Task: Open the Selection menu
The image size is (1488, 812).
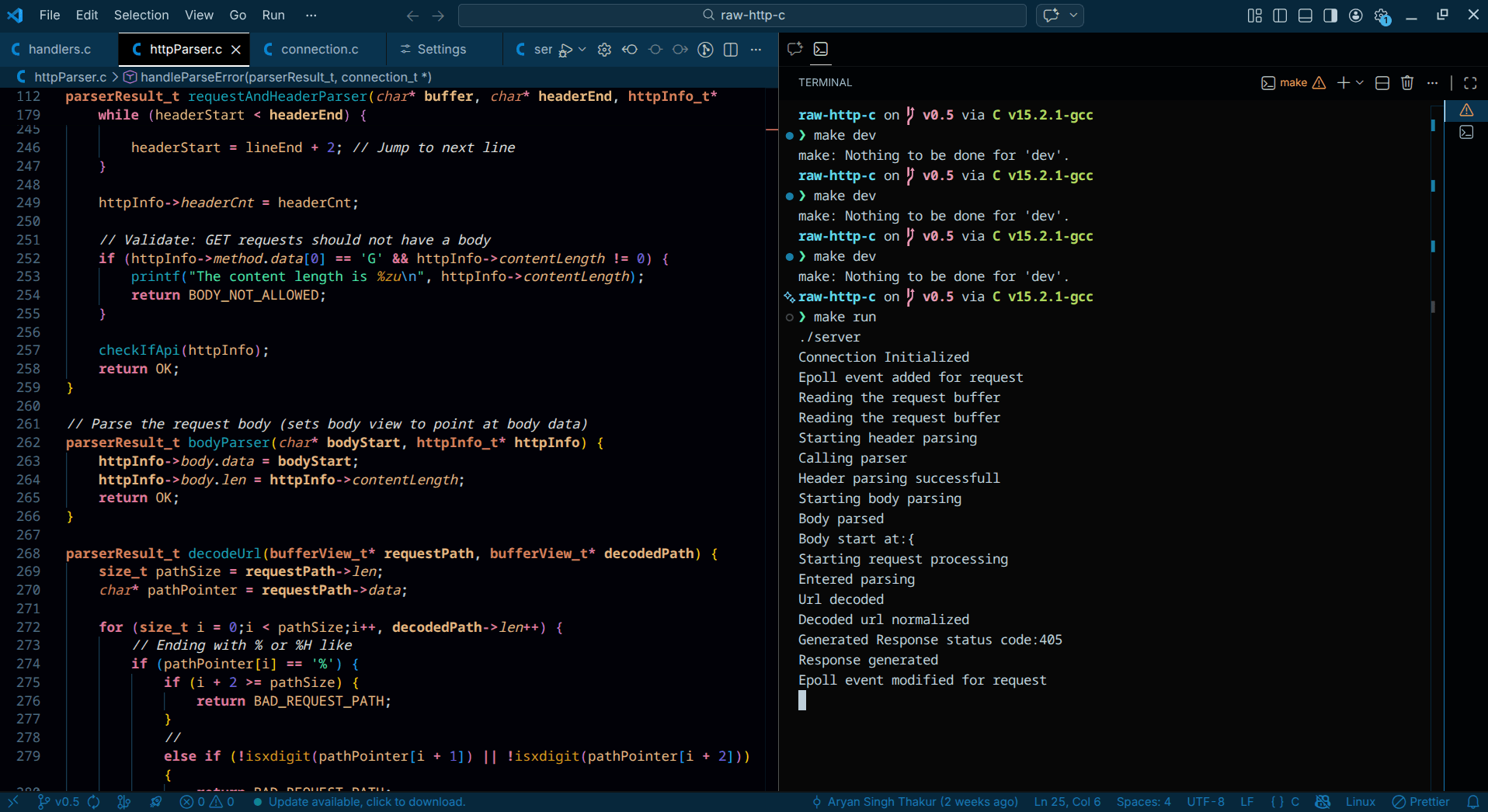Action: click(x=141, y=16)
